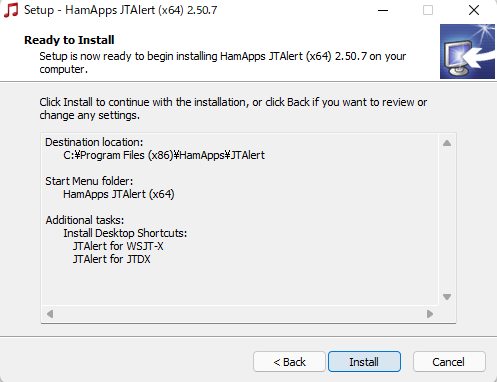This screenshot has width=497, height=382.
Task: Click the JTAlert music note title icon
Action: (x=11, y=10)
